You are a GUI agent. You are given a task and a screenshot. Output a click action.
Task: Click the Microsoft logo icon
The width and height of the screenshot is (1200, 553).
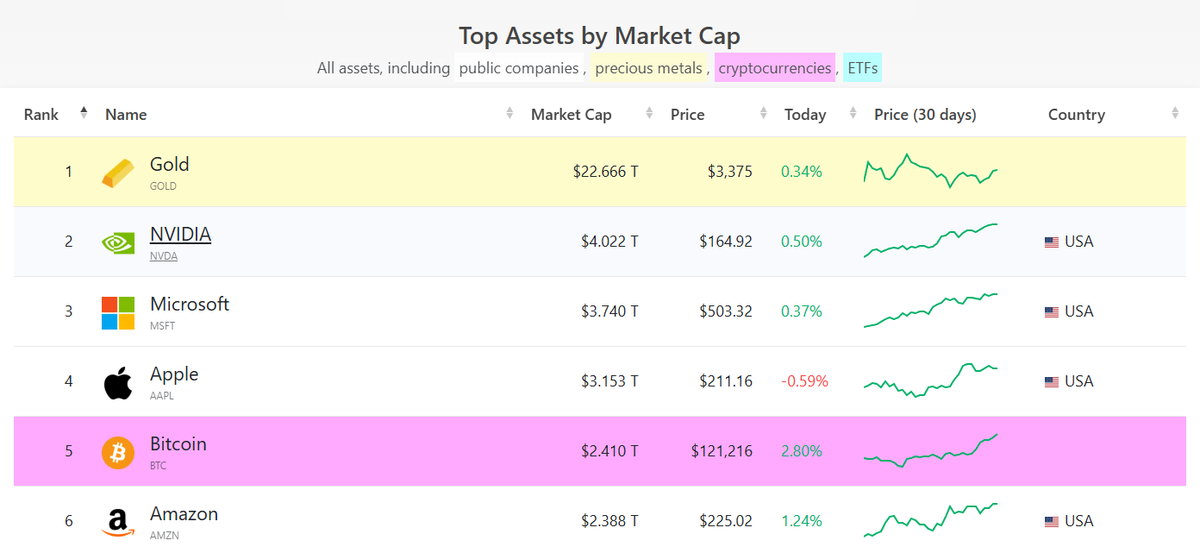tap(117, 312)
